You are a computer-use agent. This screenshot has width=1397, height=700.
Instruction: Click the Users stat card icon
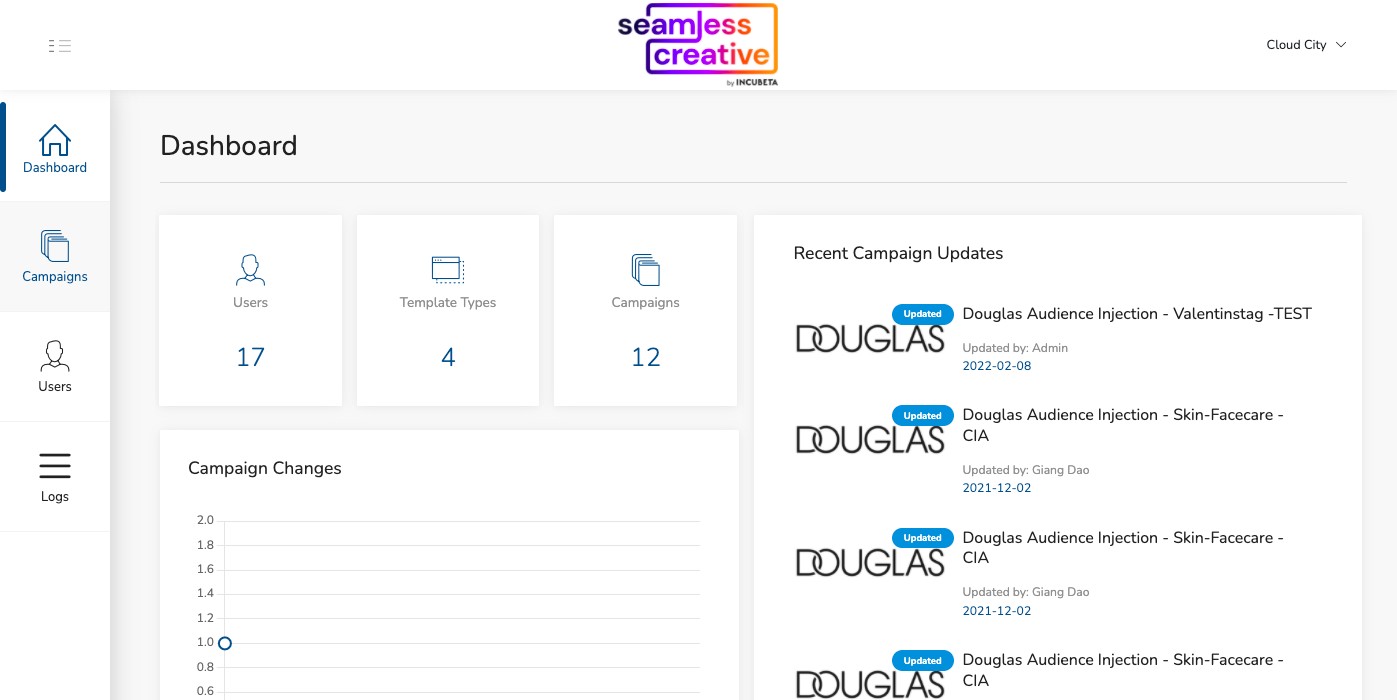tap(250, 269)
